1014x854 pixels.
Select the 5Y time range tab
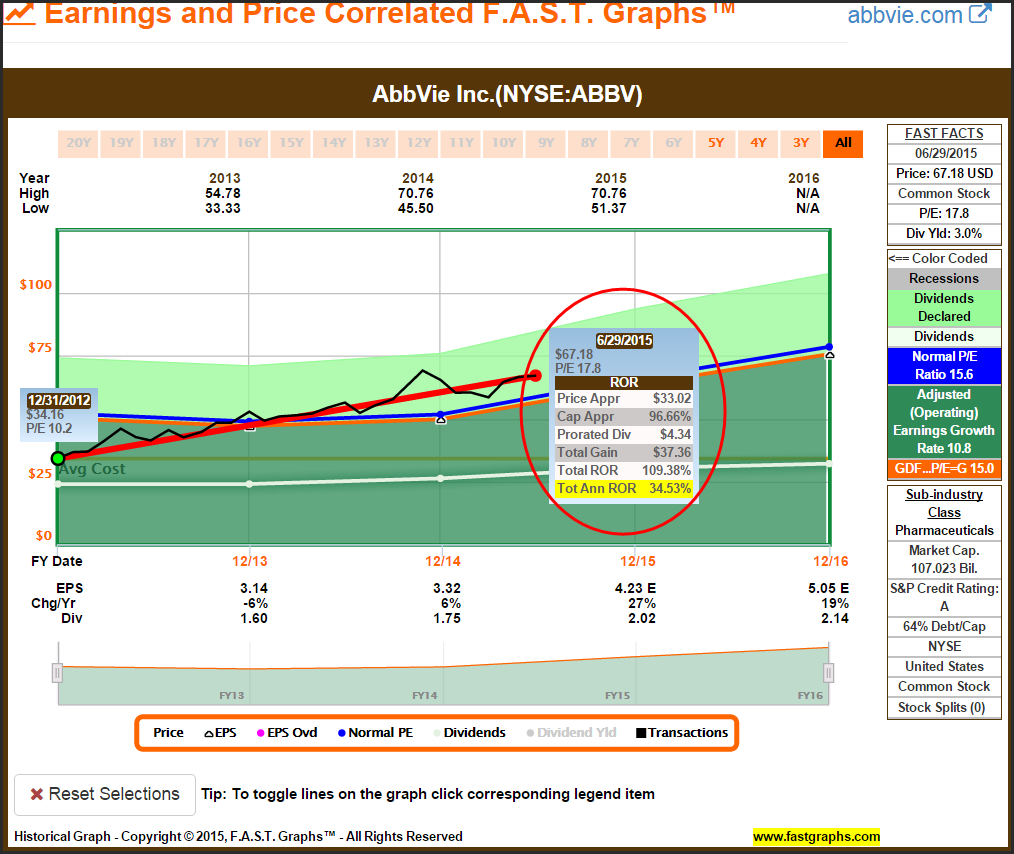tap(716, 143)
